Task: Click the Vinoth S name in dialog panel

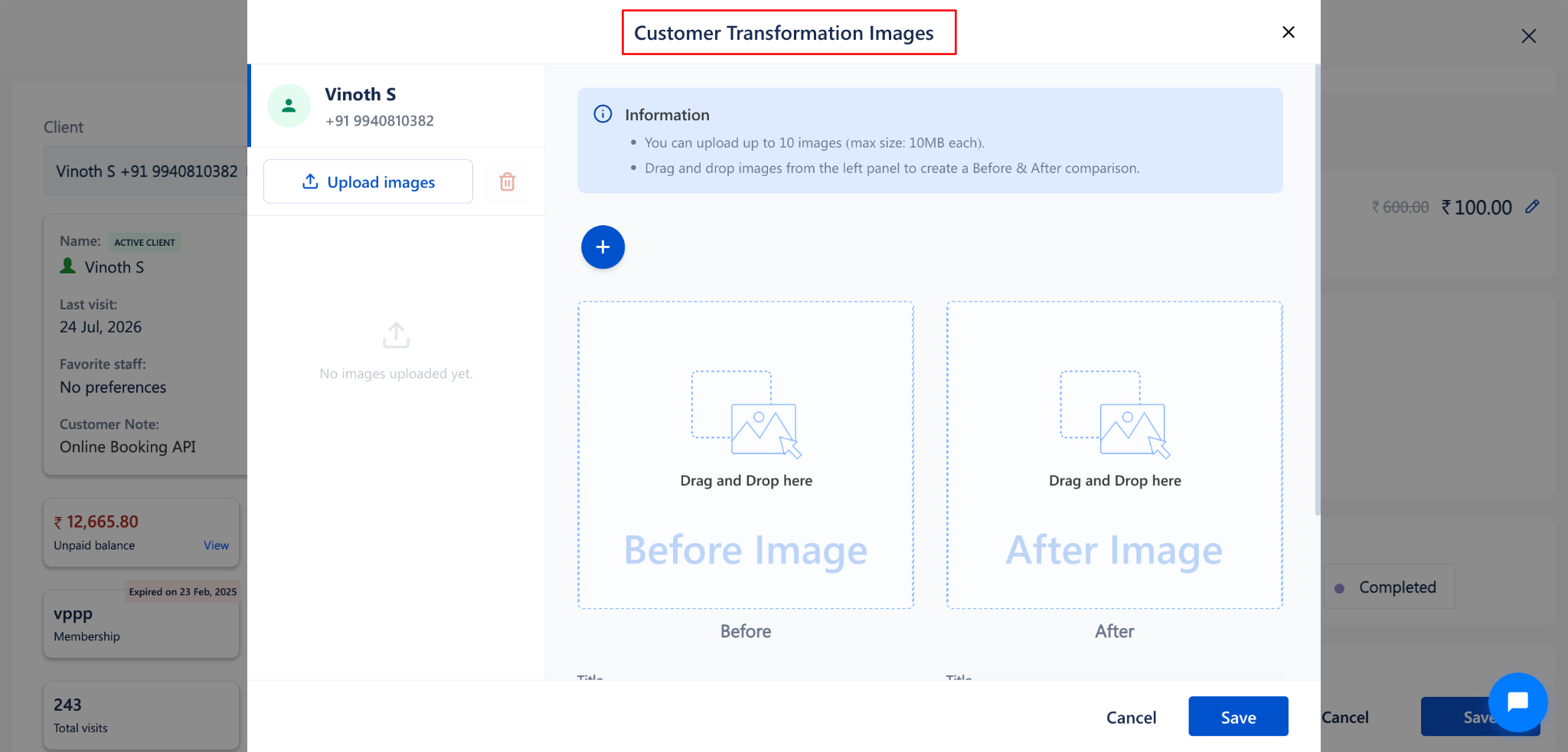Action: coord(360,94)
